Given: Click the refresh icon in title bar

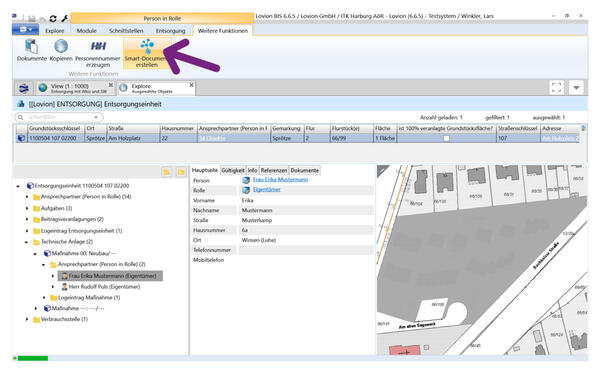Looking at the screenshot, I should 53,18.
